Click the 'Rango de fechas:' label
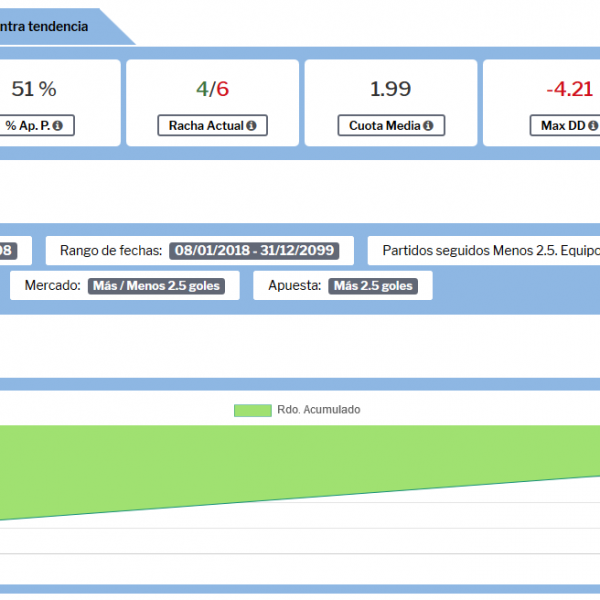600x600 pixels. 111,251
